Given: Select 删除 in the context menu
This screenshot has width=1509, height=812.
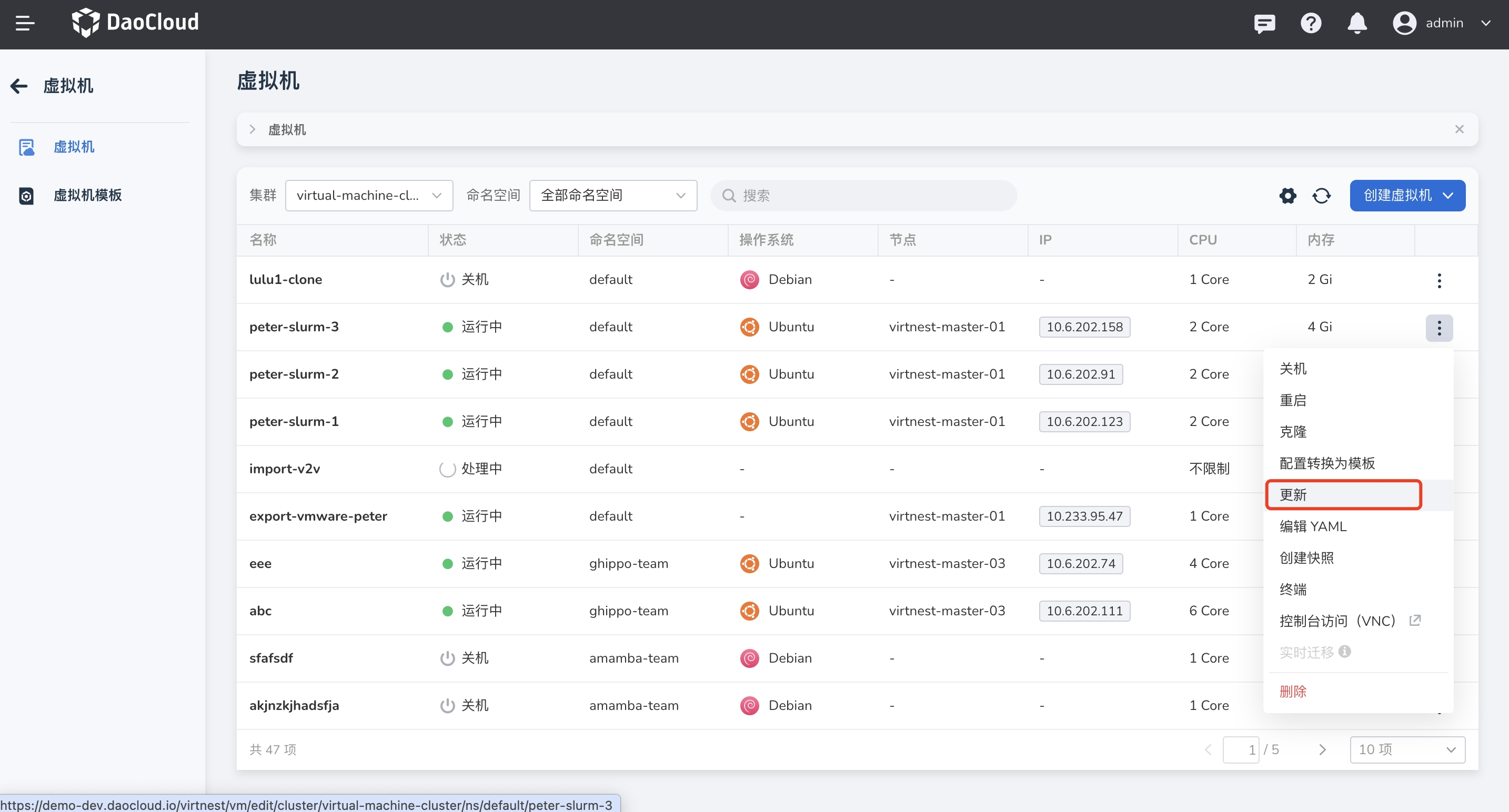Looking at the screenshot, I should tap(1293, 692).
